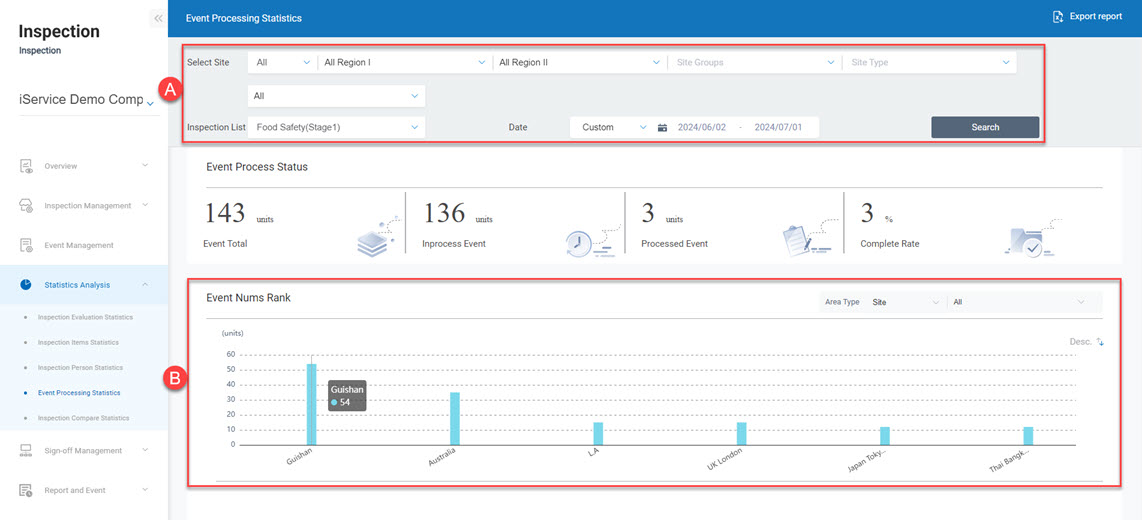1142x520 pixels.
Task: Toggle the Desc. sort order icon
Action: coord(1100,342)
